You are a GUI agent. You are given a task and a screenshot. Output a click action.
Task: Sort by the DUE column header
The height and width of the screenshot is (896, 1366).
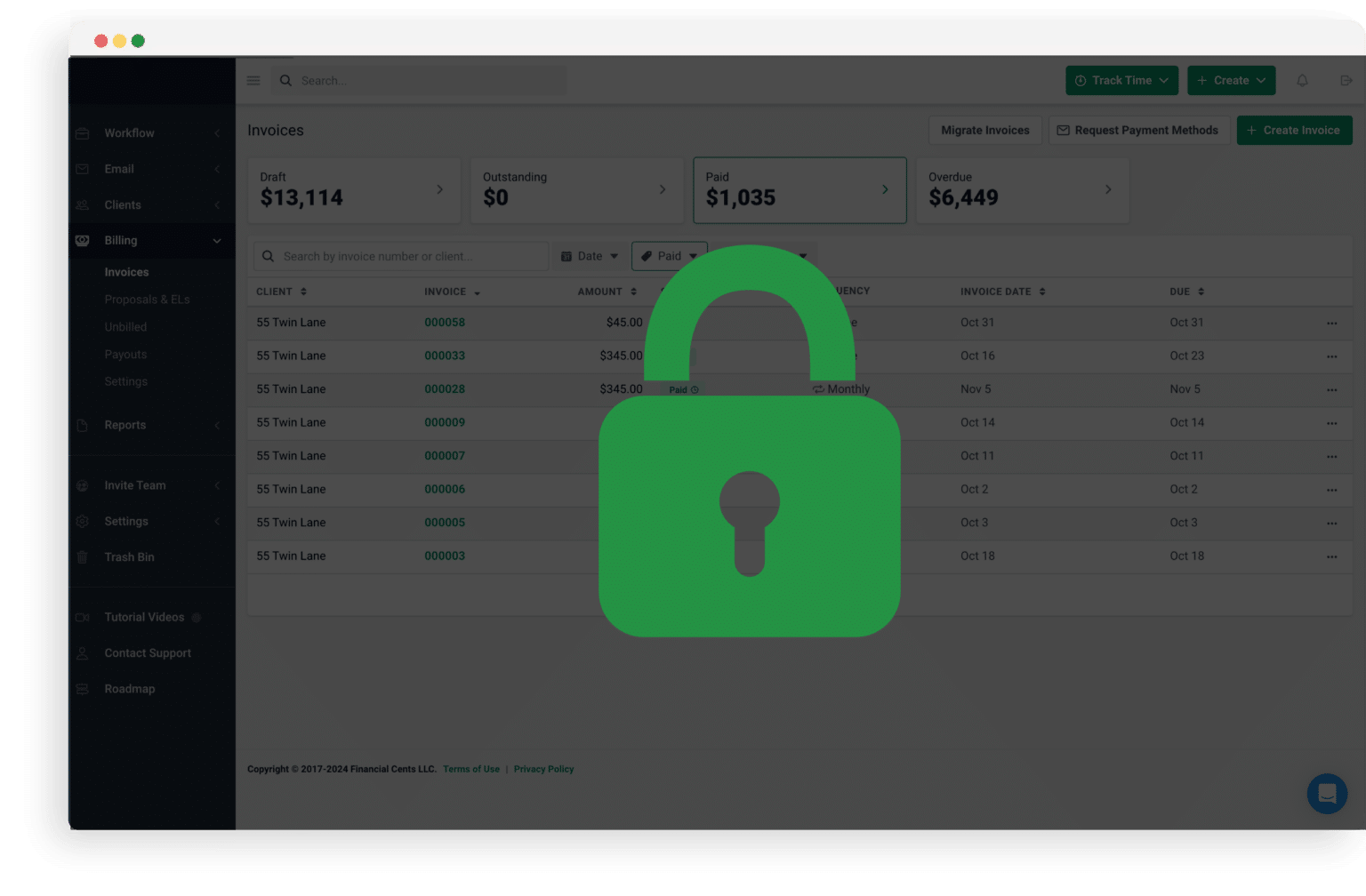pos(1186,292)
